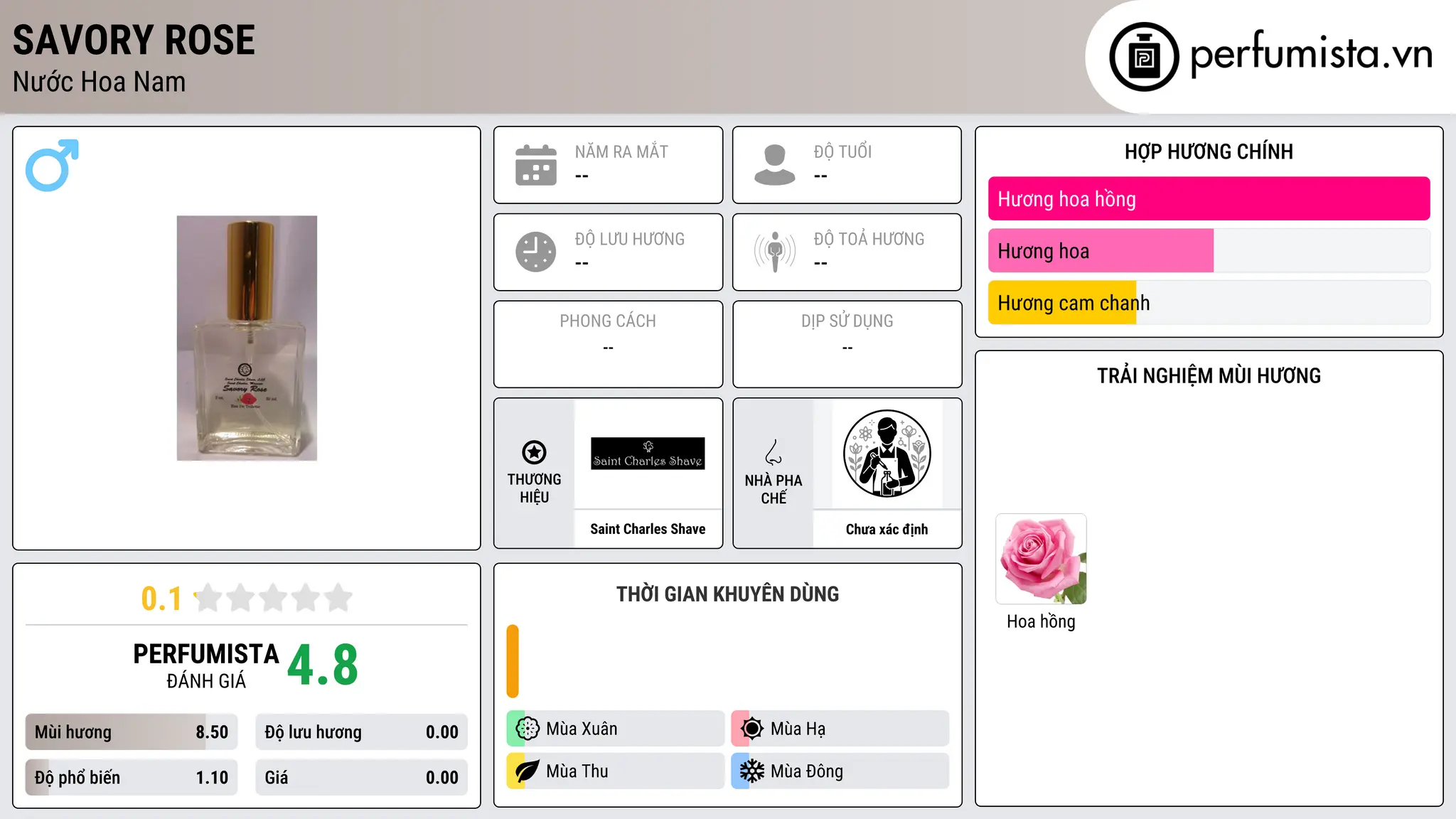The height and width of the screenshot is (819, 1456).
Task: Click the Hợp hương chính heading
Action: click(1209, 151)
